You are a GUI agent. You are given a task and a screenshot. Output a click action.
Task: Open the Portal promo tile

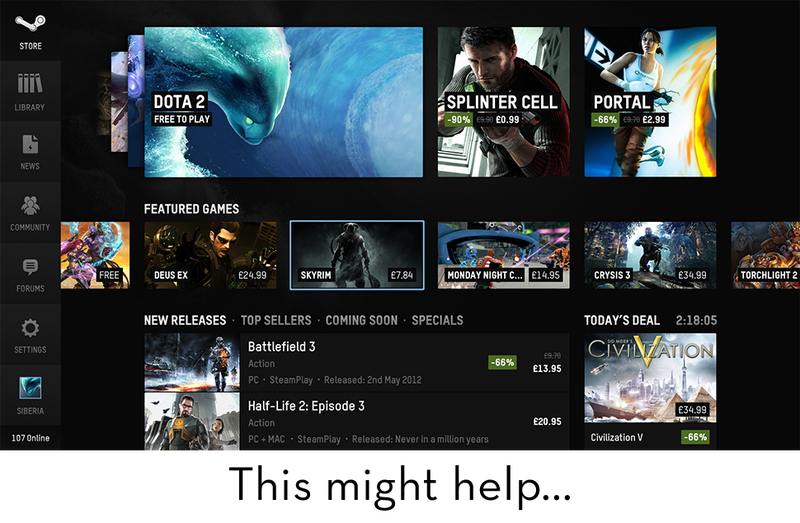point(650,102)
